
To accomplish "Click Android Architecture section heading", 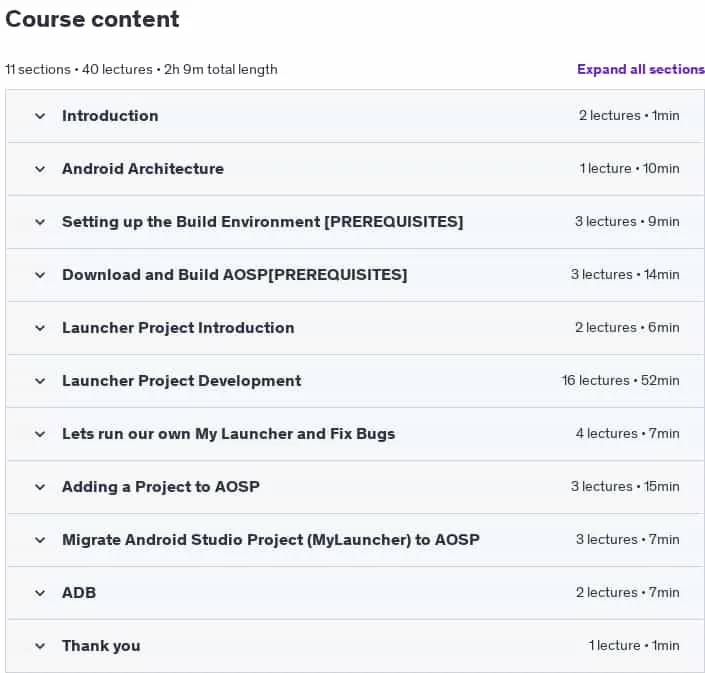I will pyautogui.click(x=143, y=169).
